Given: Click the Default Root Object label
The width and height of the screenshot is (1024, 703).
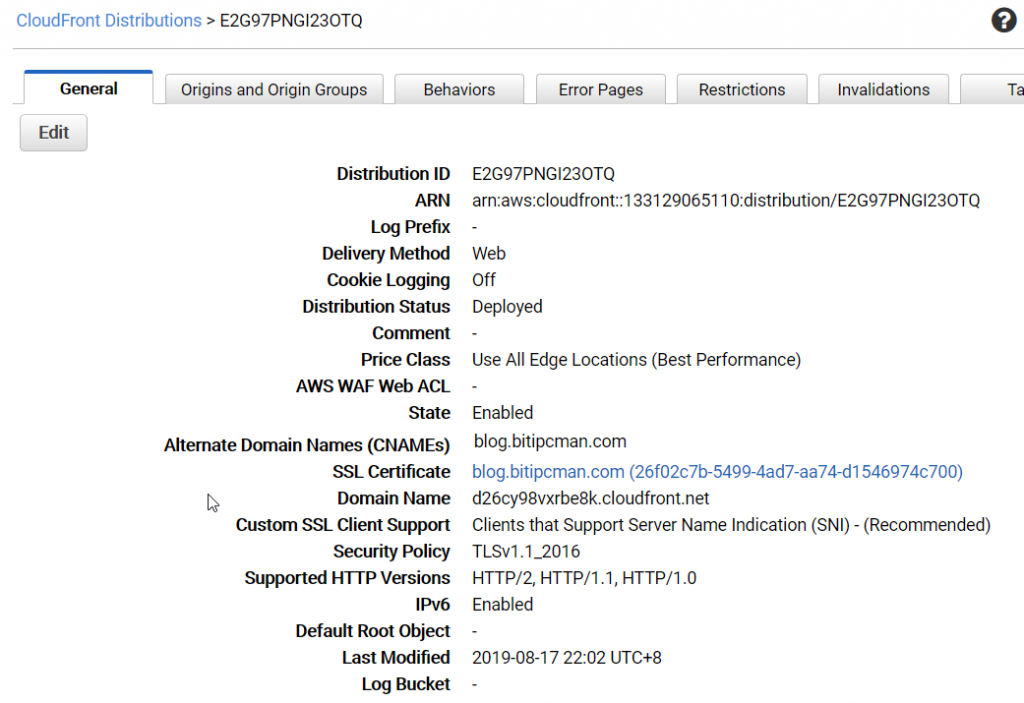Looking at the screenshot, I should 373,631.
